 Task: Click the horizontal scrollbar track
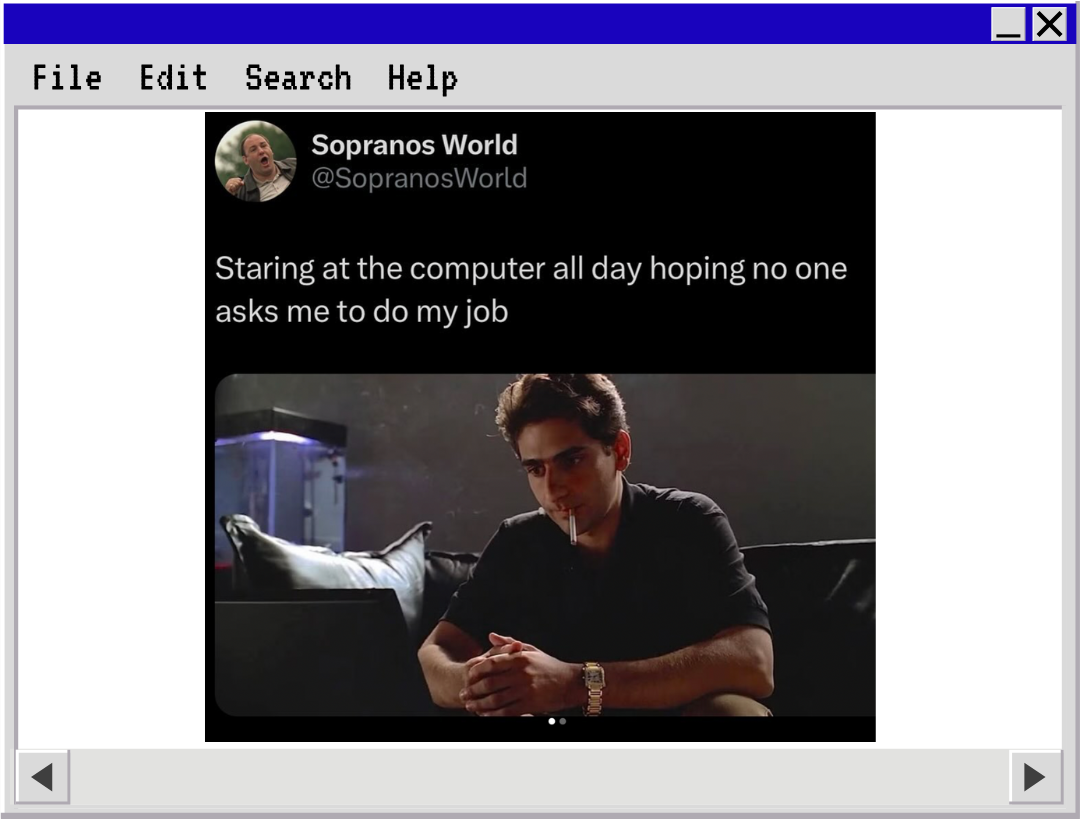pyautogui.click(x=539, y=777)
